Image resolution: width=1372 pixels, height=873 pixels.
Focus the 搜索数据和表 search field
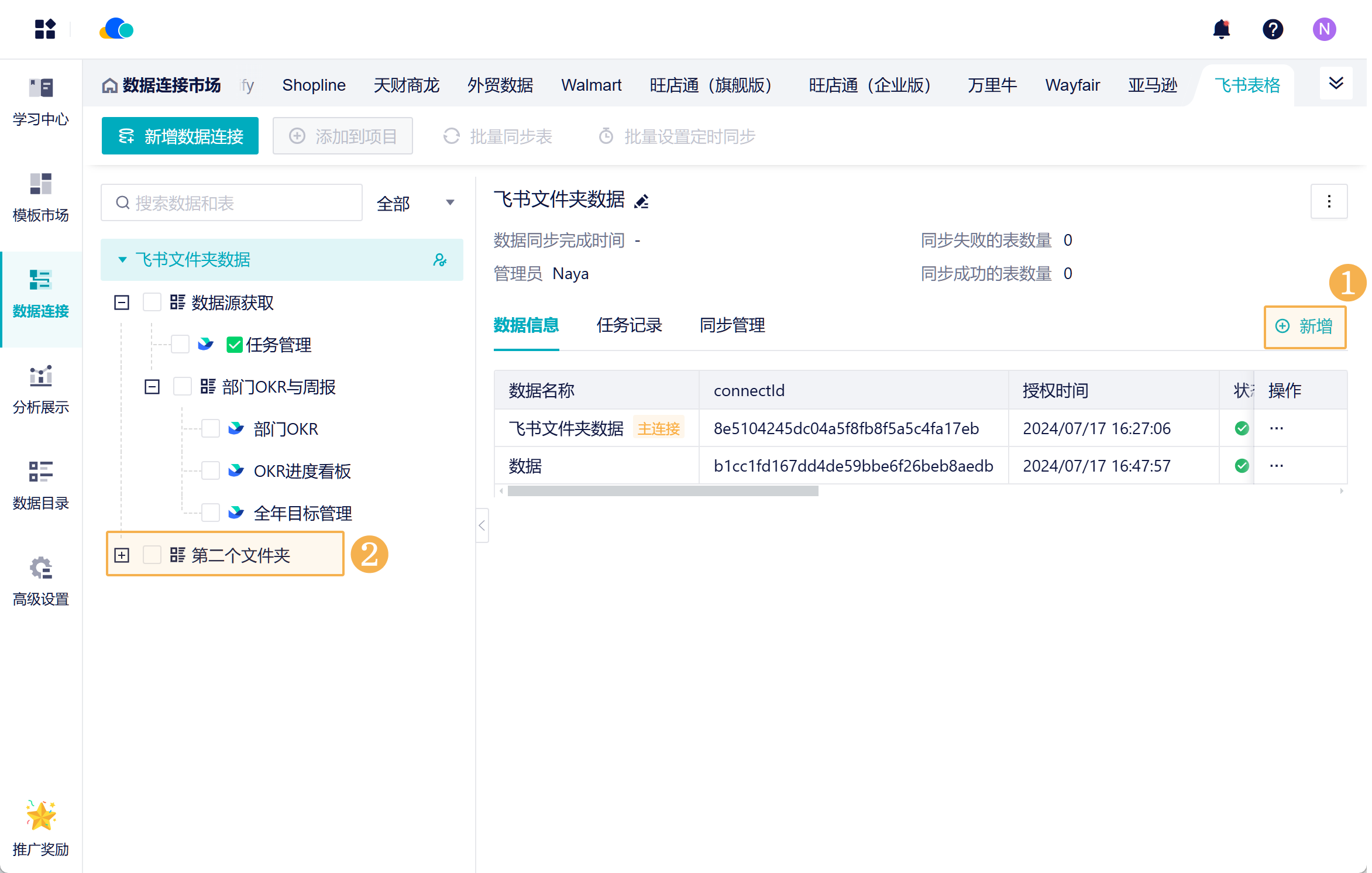pos(232,202)
